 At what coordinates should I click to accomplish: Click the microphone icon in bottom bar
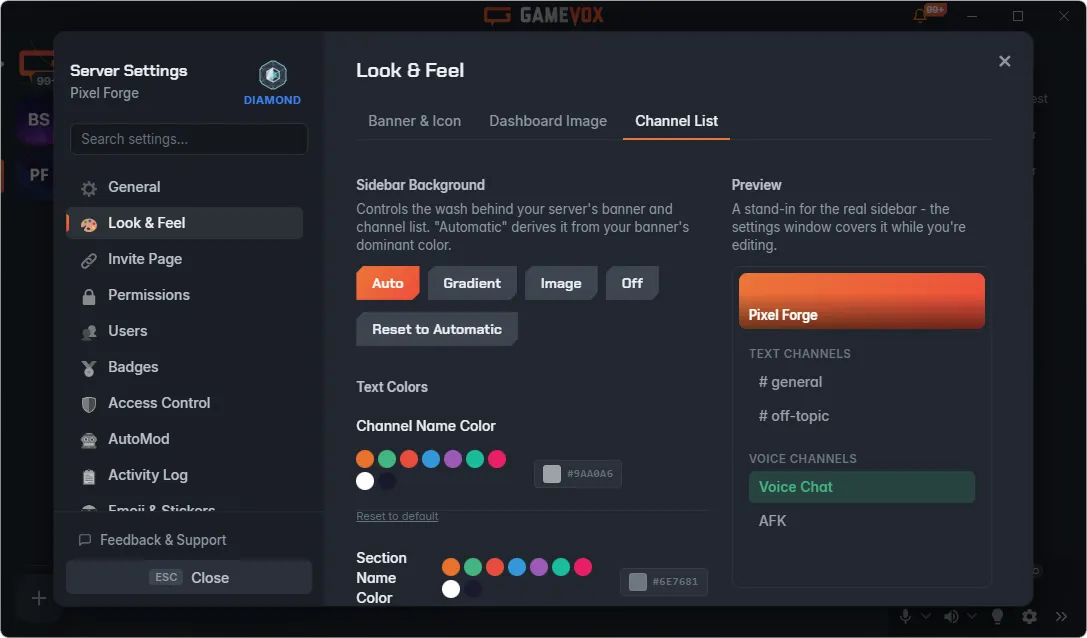coord(905,616)
